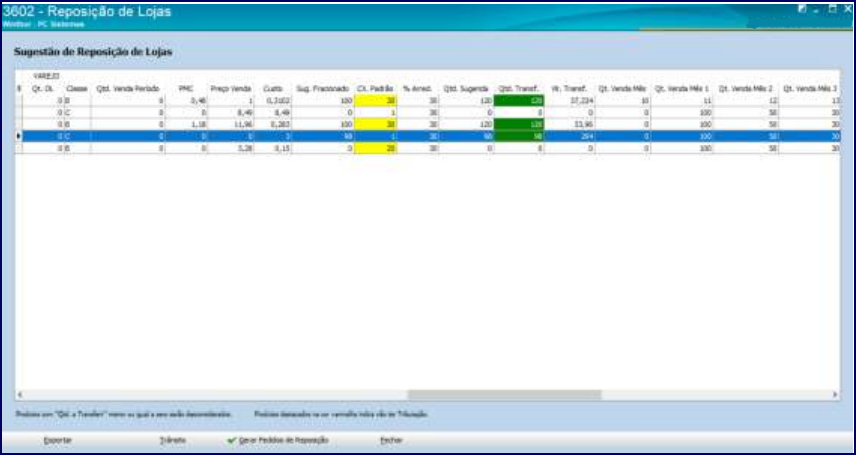The image size is (856, 455).
Task: Sort by Qtd. Venda Período column header
Action: click(128, 88)
